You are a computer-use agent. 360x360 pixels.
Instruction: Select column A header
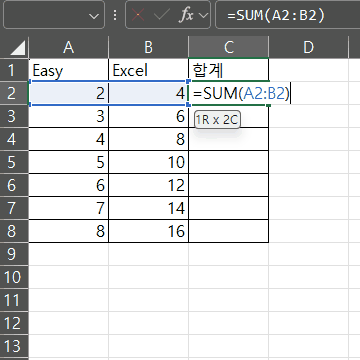point(68,47)
